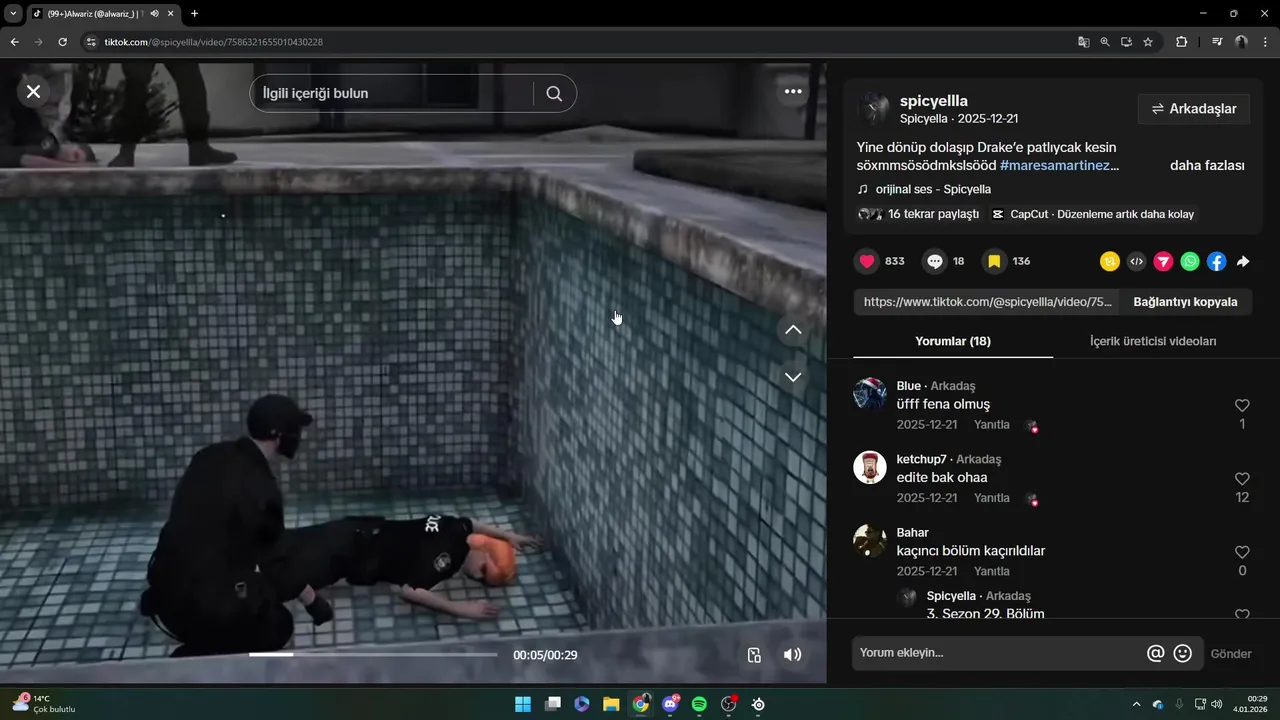Open Chrome profile avatar
The height and width of the screenshot is (720, 1280).
(1241, 42)
